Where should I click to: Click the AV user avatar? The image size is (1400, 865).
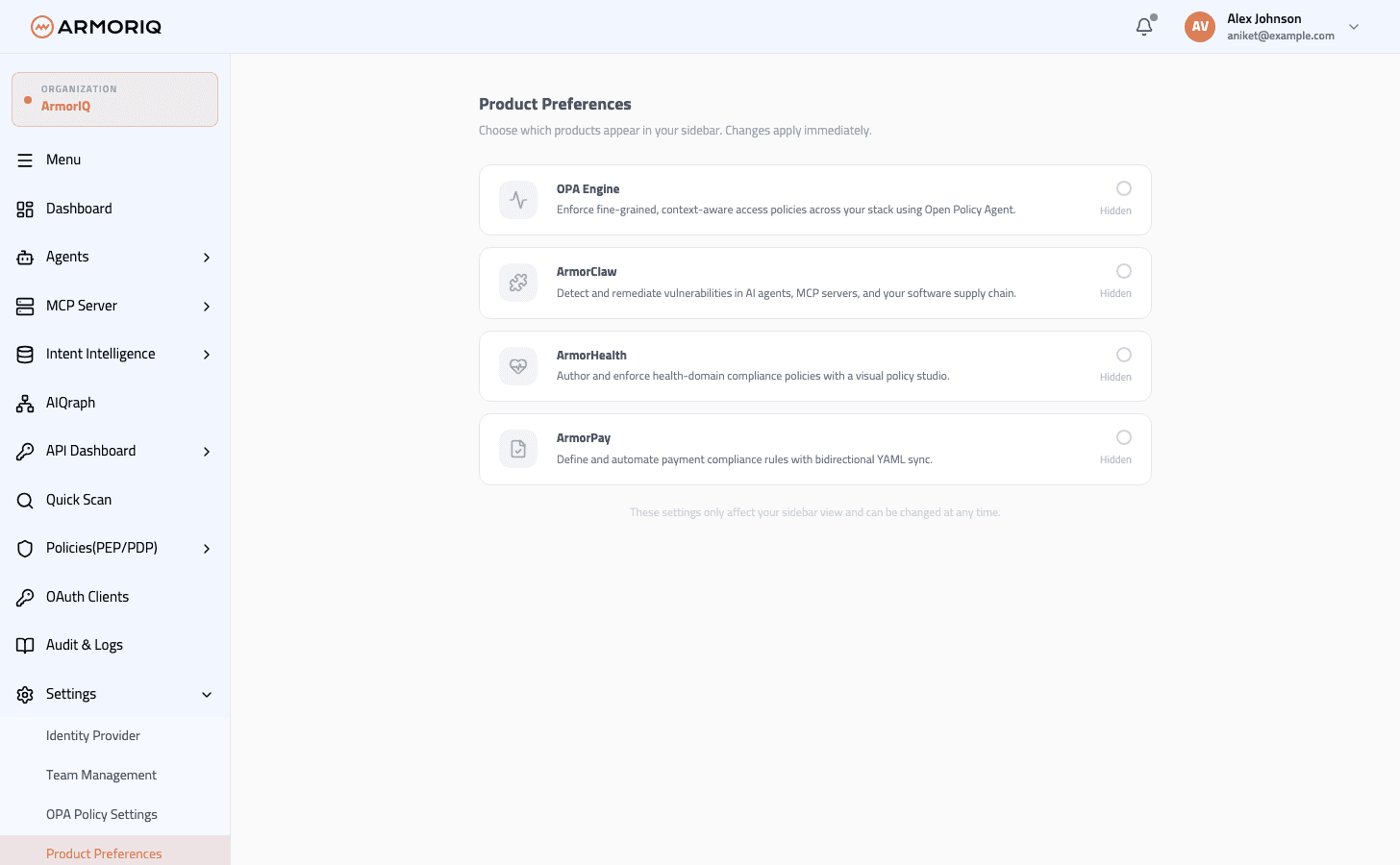point(1200,27)
